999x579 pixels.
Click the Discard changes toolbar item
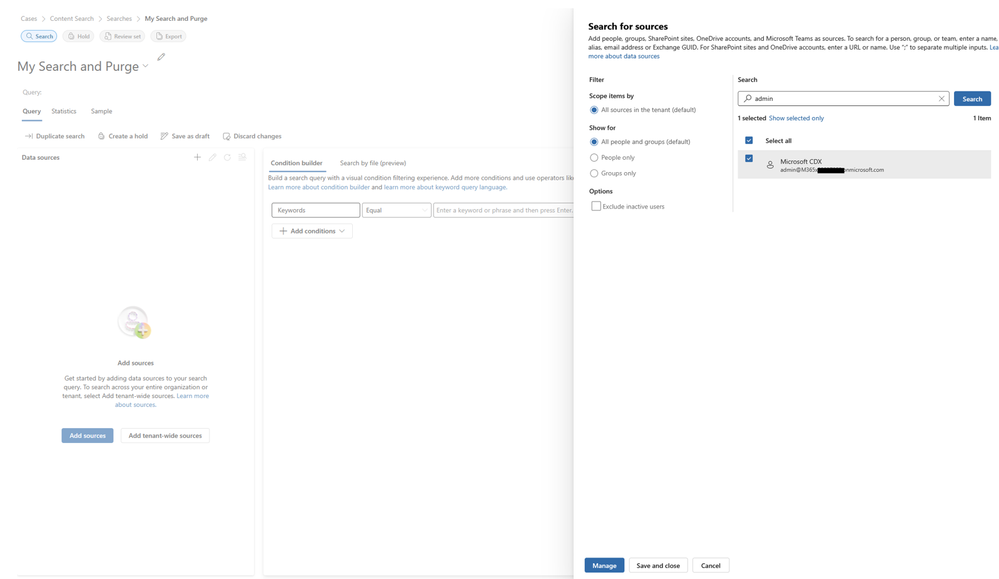[x=252, y=136]
